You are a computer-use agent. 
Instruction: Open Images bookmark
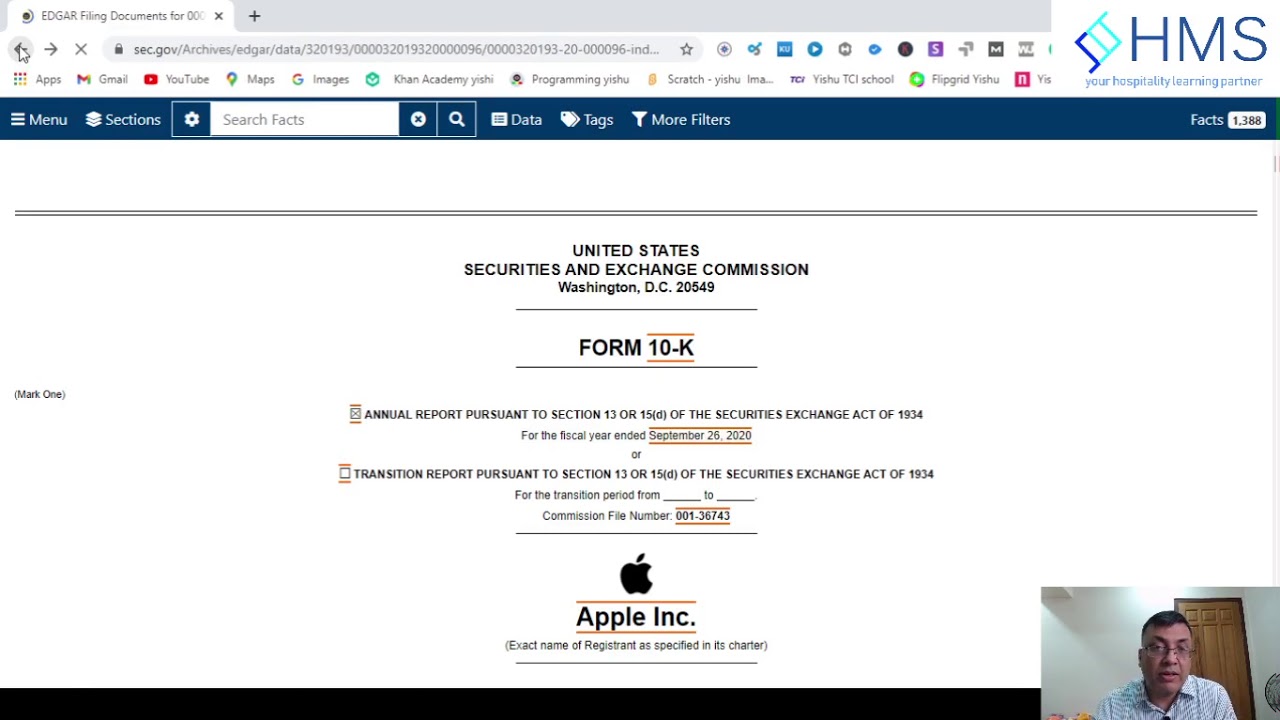[320, 79]
